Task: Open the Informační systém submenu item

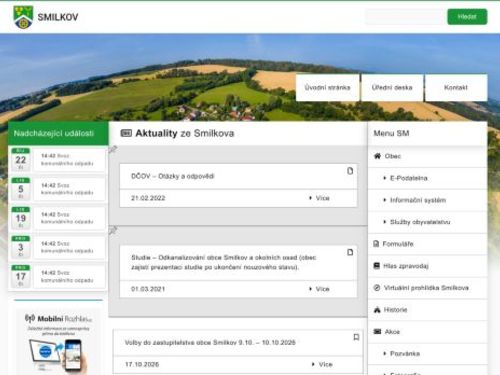Action: (x=418, y=200)
